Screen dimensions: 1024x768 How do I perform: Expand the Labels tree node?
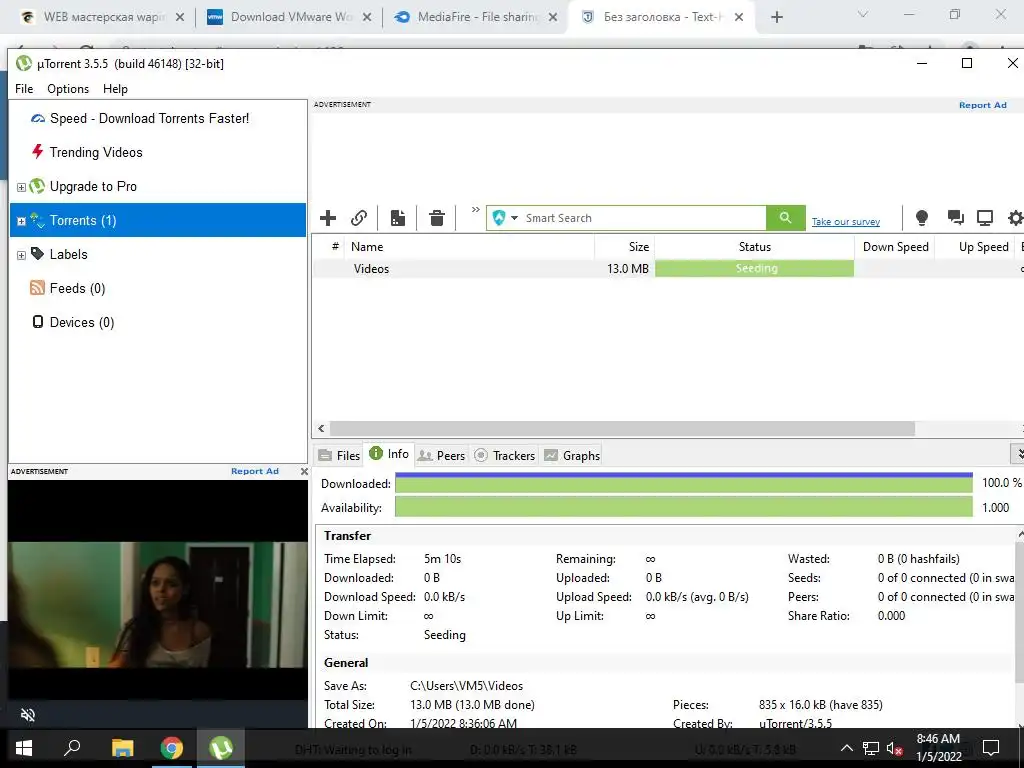pos(21,255)
